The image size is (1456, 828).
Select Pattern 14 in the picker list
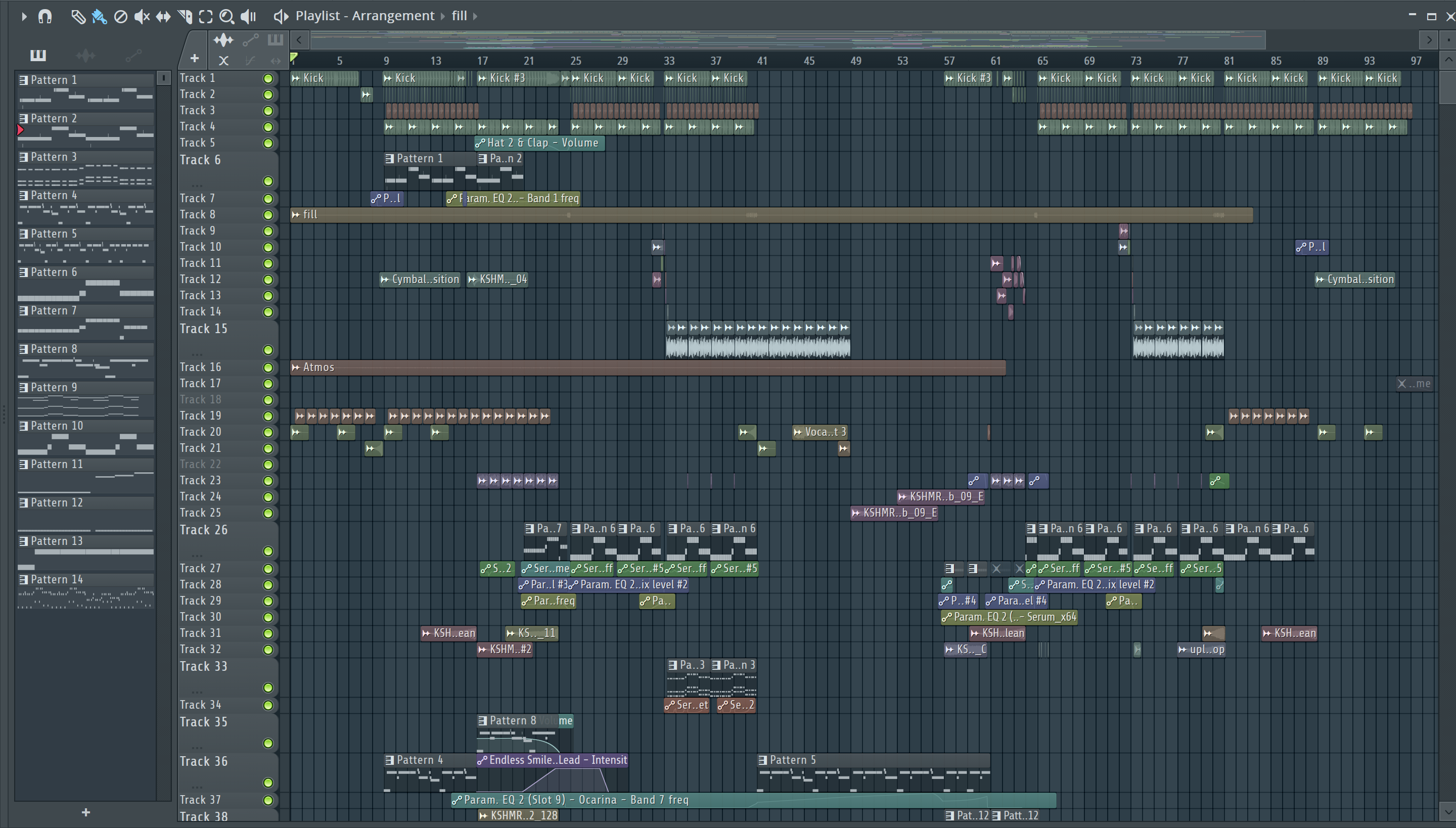[x=85, y=590]
